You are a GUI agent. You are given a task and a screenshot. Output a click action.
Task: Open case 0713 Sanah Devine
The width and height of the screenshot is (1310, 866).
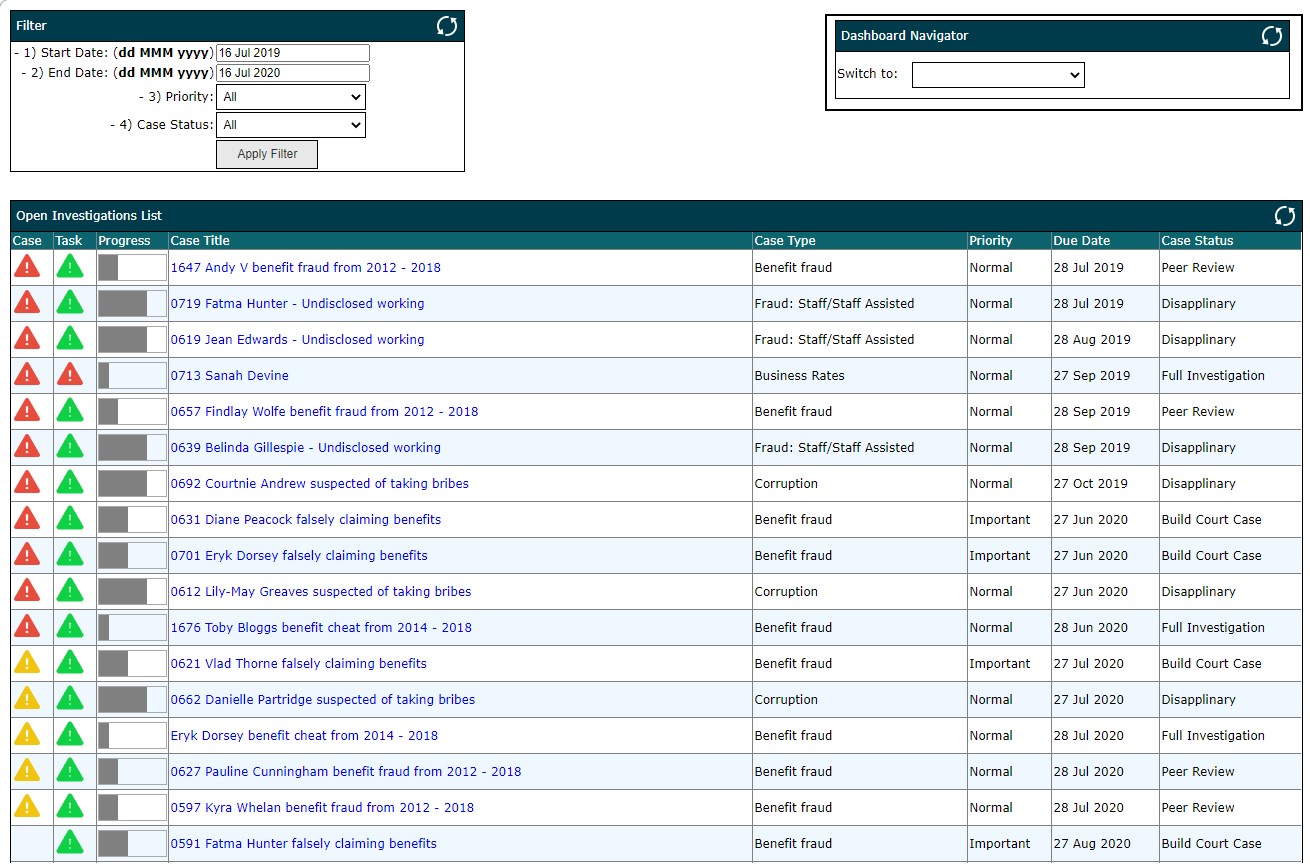click(230, 376)
